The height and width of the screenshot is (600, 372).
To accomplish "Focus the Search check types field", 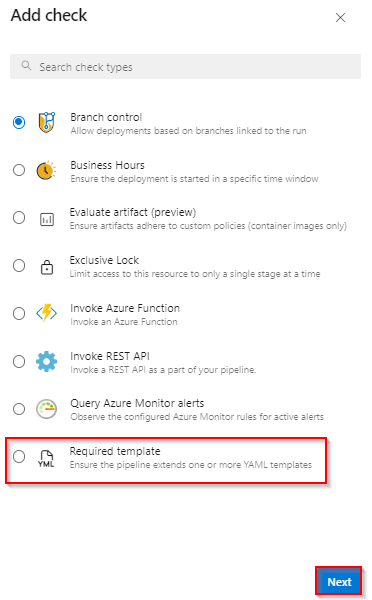I will (x=185, y=67).
